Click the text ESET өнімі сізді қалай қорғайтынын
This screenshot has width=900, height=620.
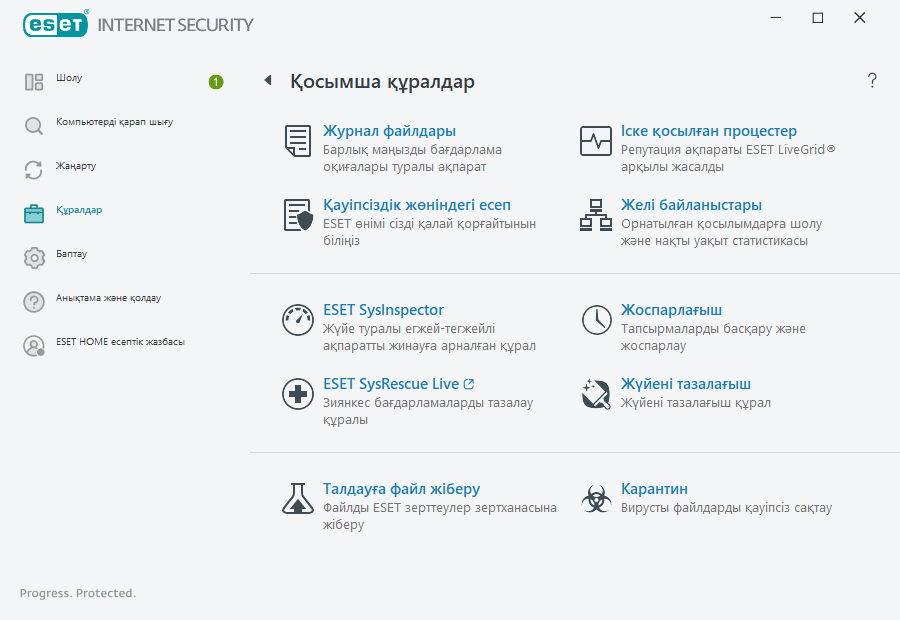429,232
